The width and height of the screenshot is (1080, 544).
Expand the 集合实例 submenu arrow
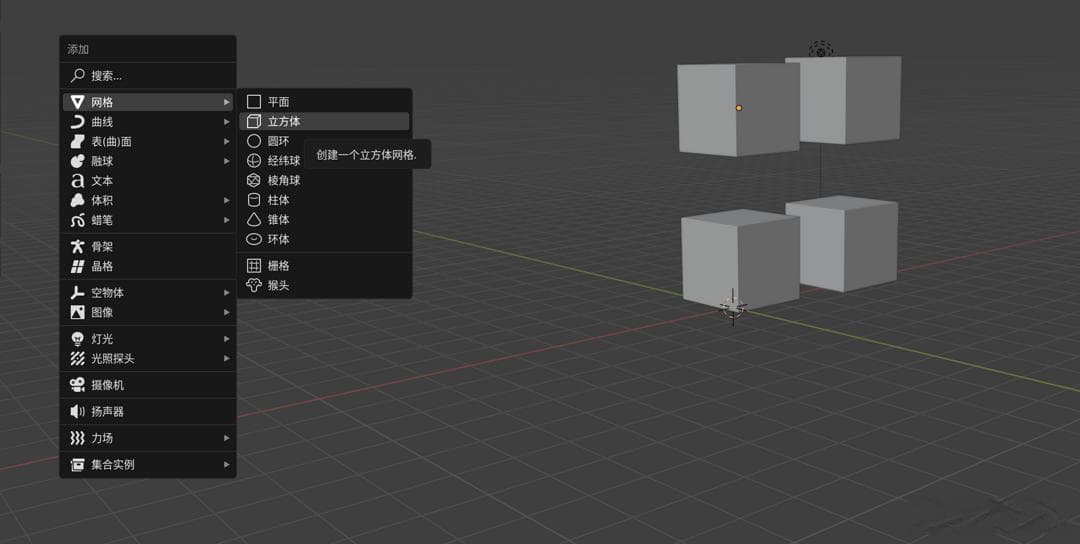click(x=227, y=464)
